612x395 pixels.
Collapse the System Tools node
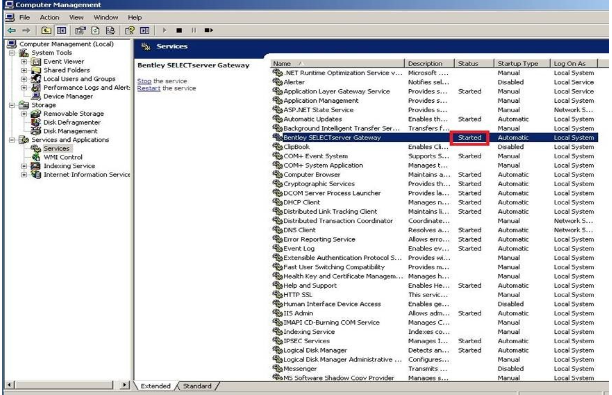point(12,53)
